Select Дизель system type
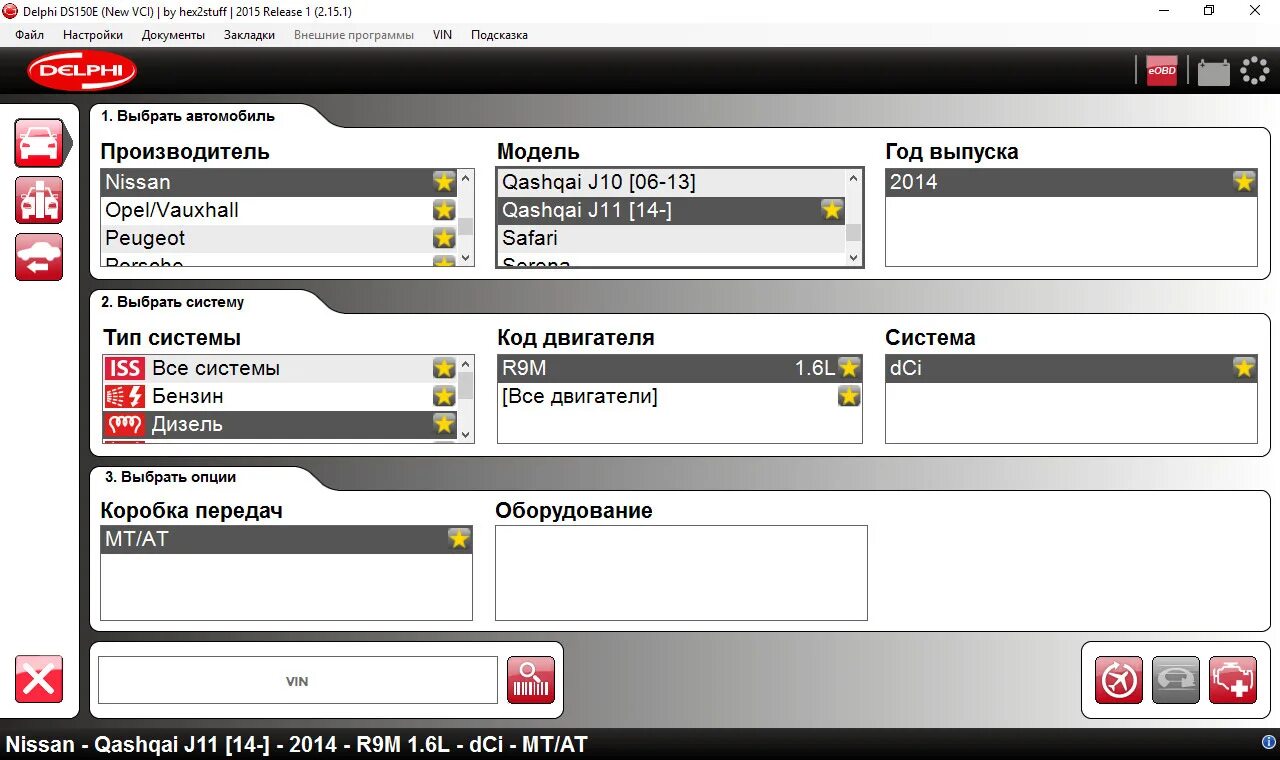Viewport: 1280px width, 760px height. 279,424
